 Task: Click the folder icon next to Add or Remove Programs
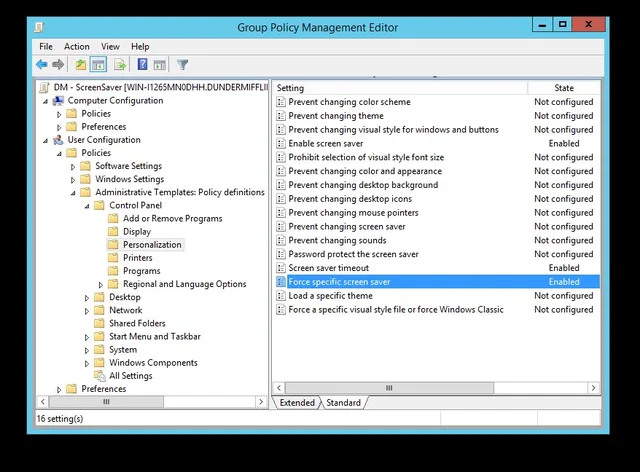point(113,218)
